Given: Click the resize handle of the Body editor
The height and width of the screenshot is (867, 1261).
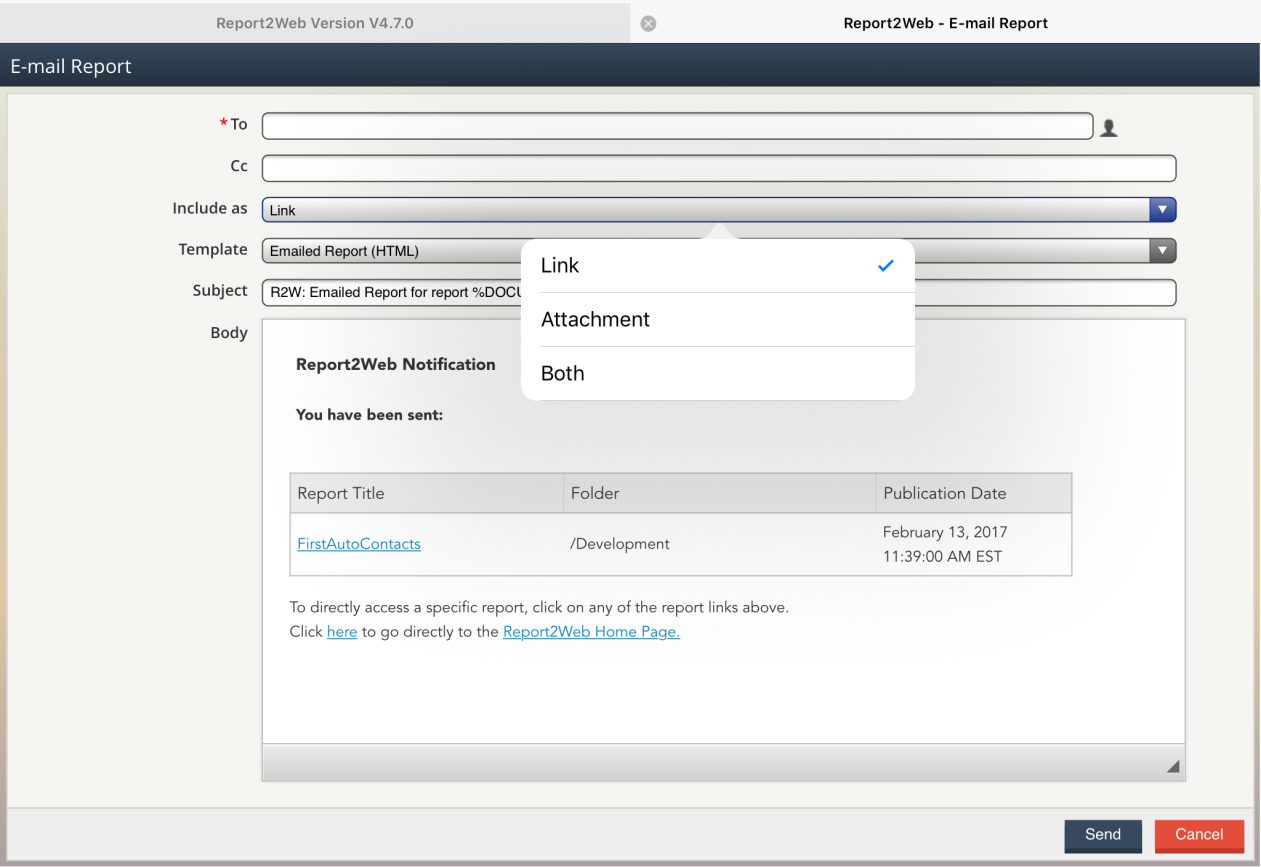Looking at the screenshot, I should (1174, 766).
